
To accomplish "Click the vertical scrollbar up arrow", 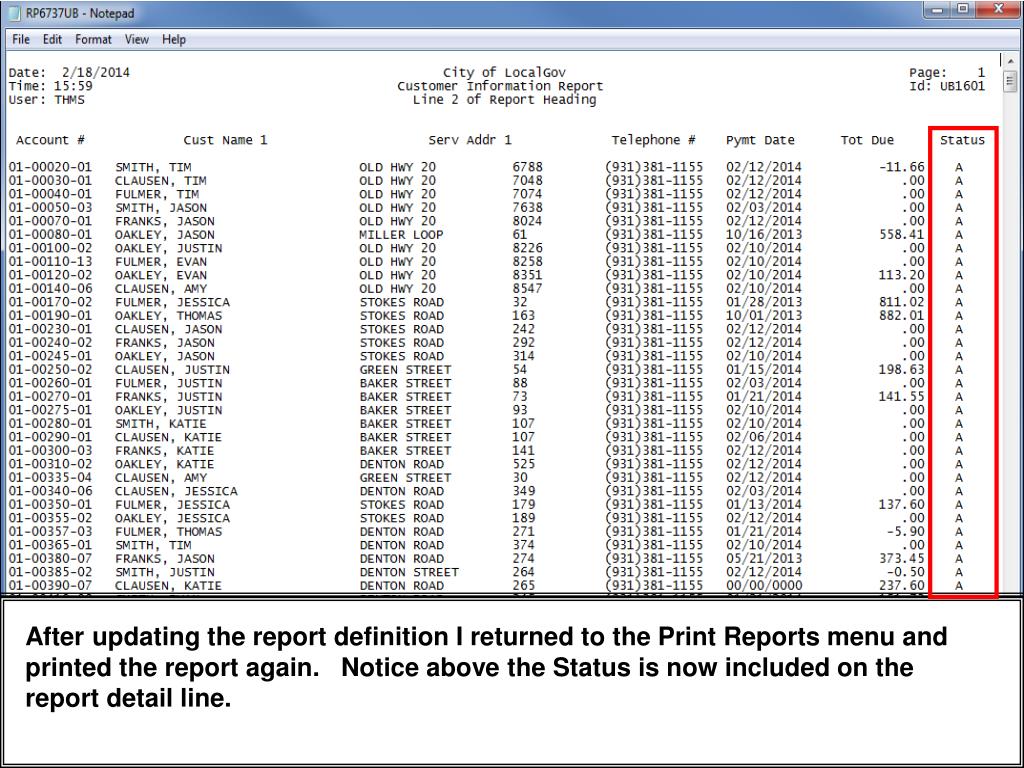I will click(1010, 61).
